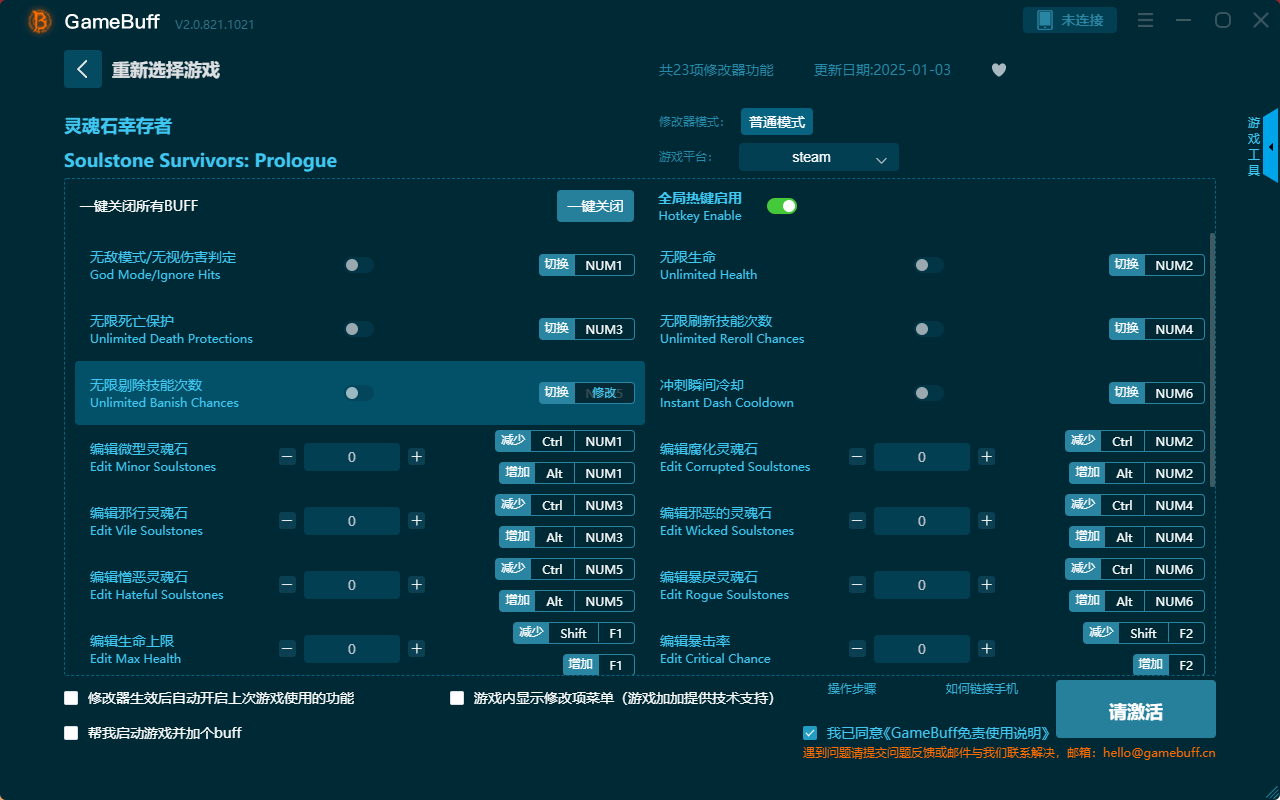Click the NUM2 hotkey for Unlimited Health
The image size is (1280, 800).
click(x=1174, y=265)
